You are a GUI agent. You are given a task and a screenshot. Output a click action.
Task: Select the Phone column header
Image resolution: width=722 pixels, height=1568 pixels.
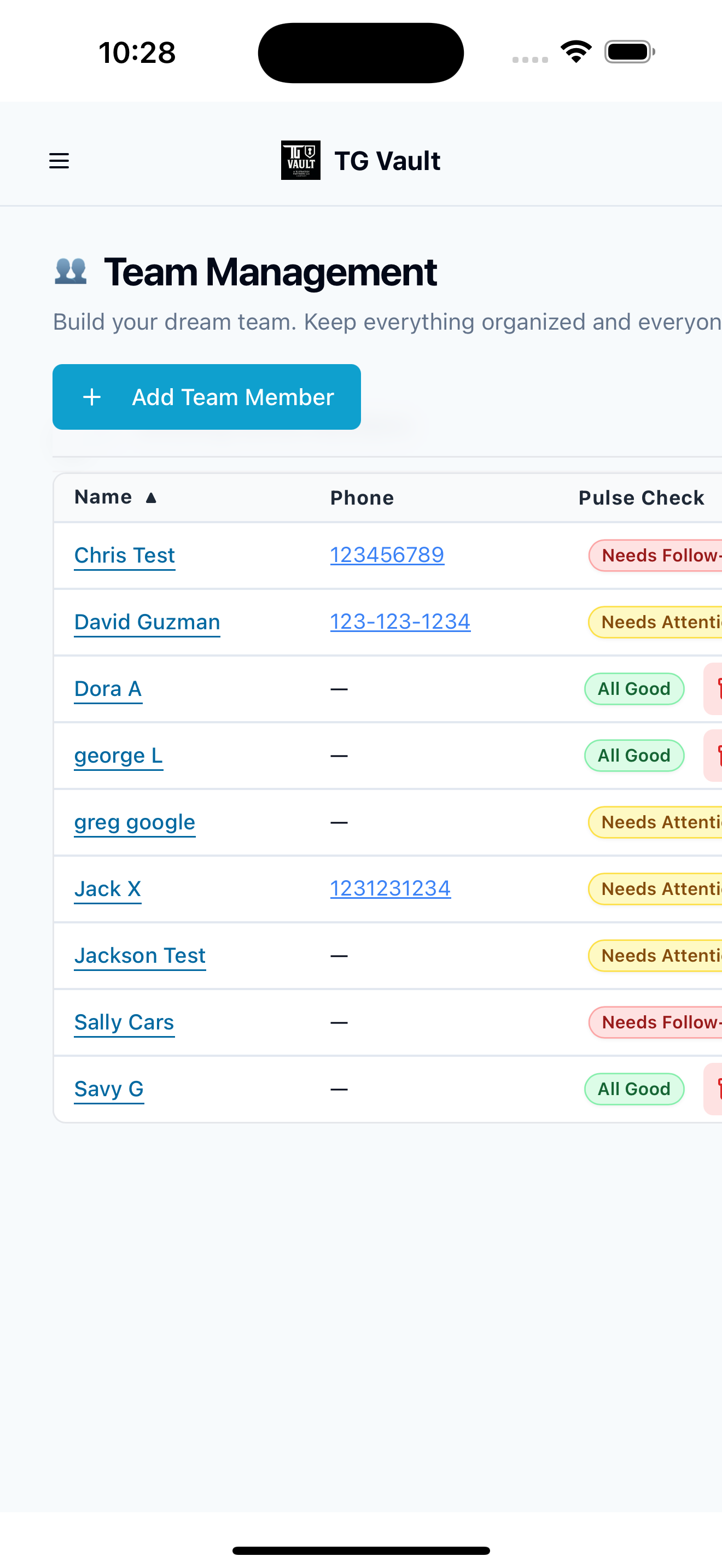(362, 498)
